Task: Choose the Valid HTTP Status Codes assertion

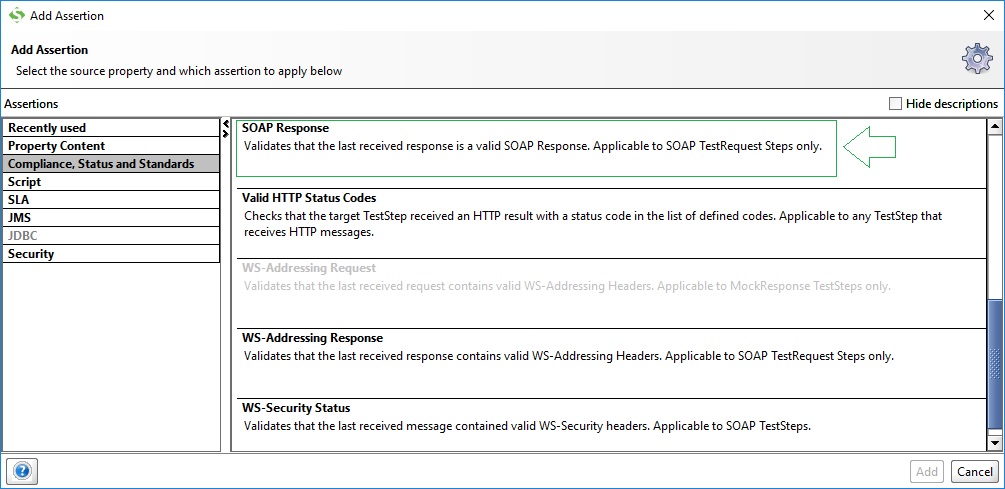Action: [611, 224]
